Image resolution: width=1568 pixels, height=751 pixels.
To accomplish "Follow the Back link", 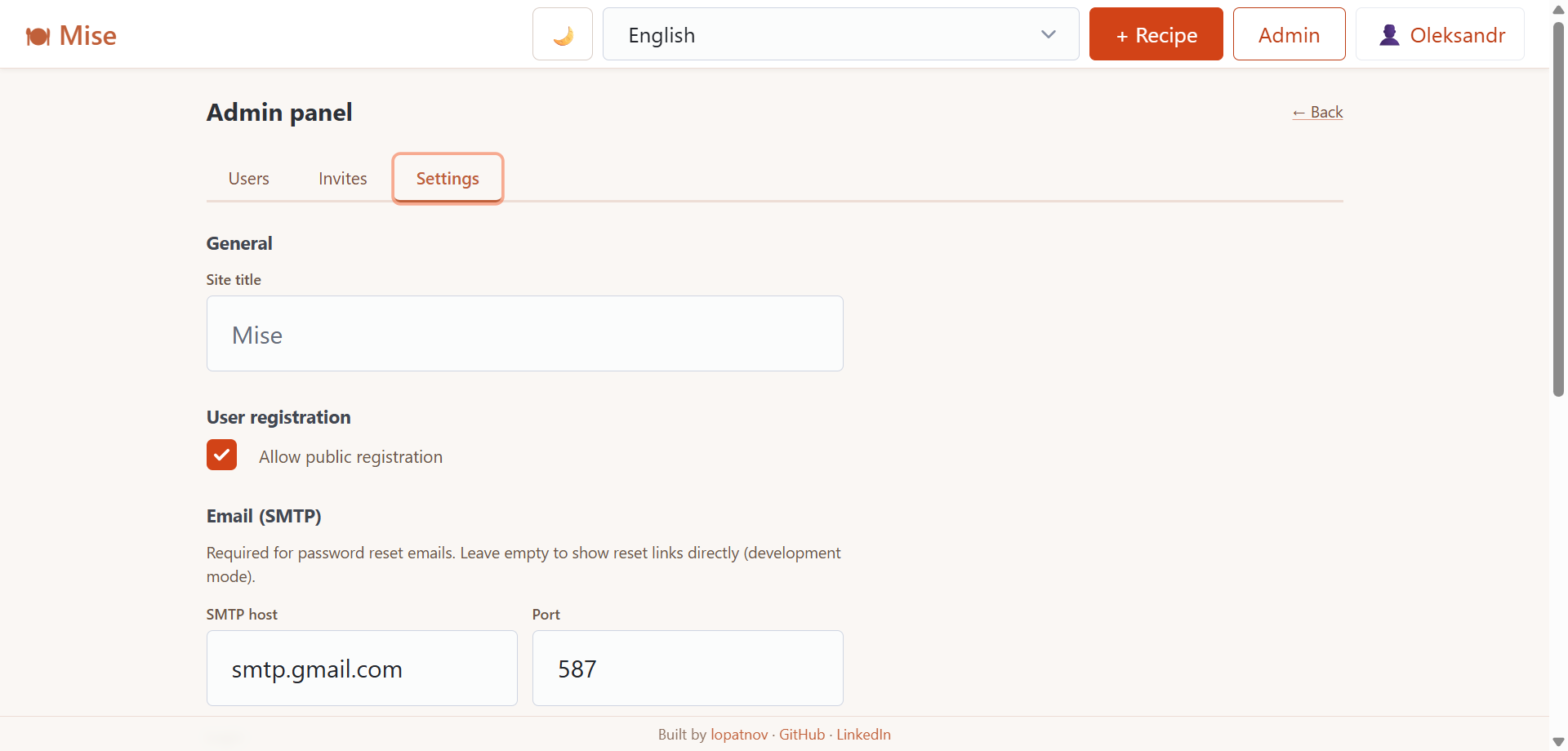I will tap(1317, 112).
